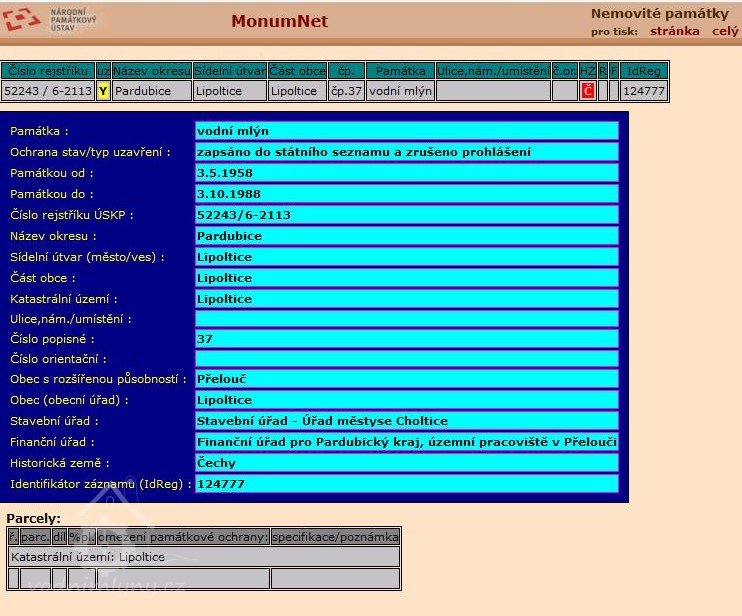The height and width of the screenshot is (616, 742).
Task: Click the 'Památkou do' date value 3.10.1988
Action: (406, 194)
